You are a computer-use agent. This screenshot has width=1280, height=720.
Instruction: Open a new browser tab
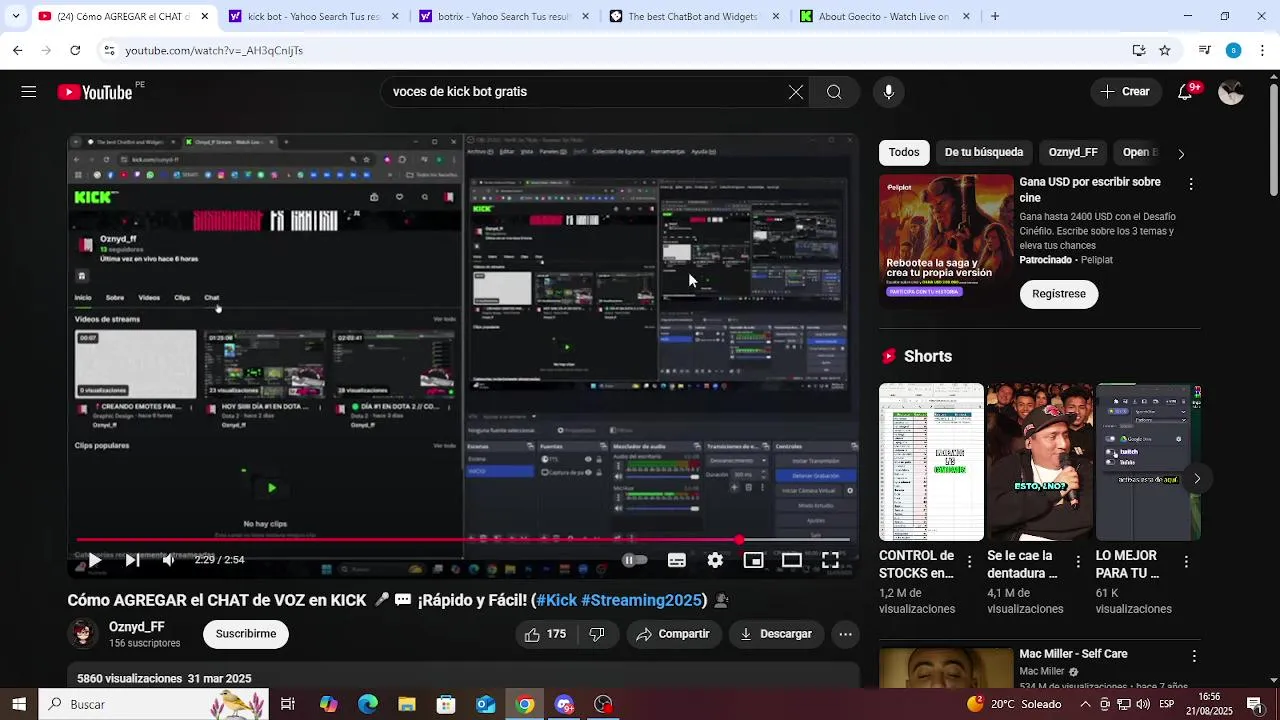pos(994,16)
